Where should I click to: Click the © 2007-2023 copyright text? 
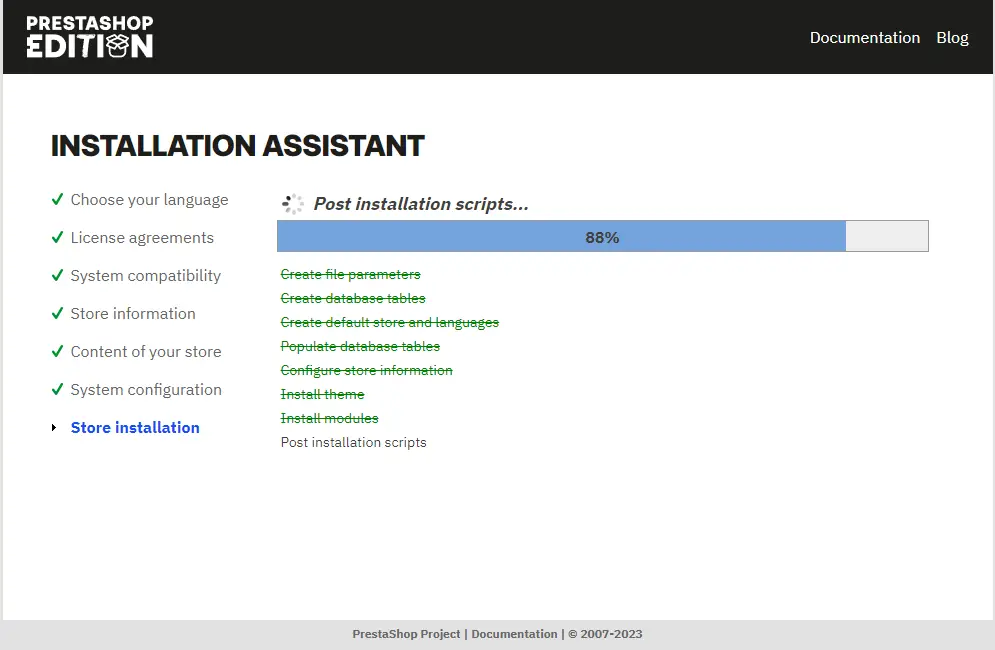[x=605, y=634]
